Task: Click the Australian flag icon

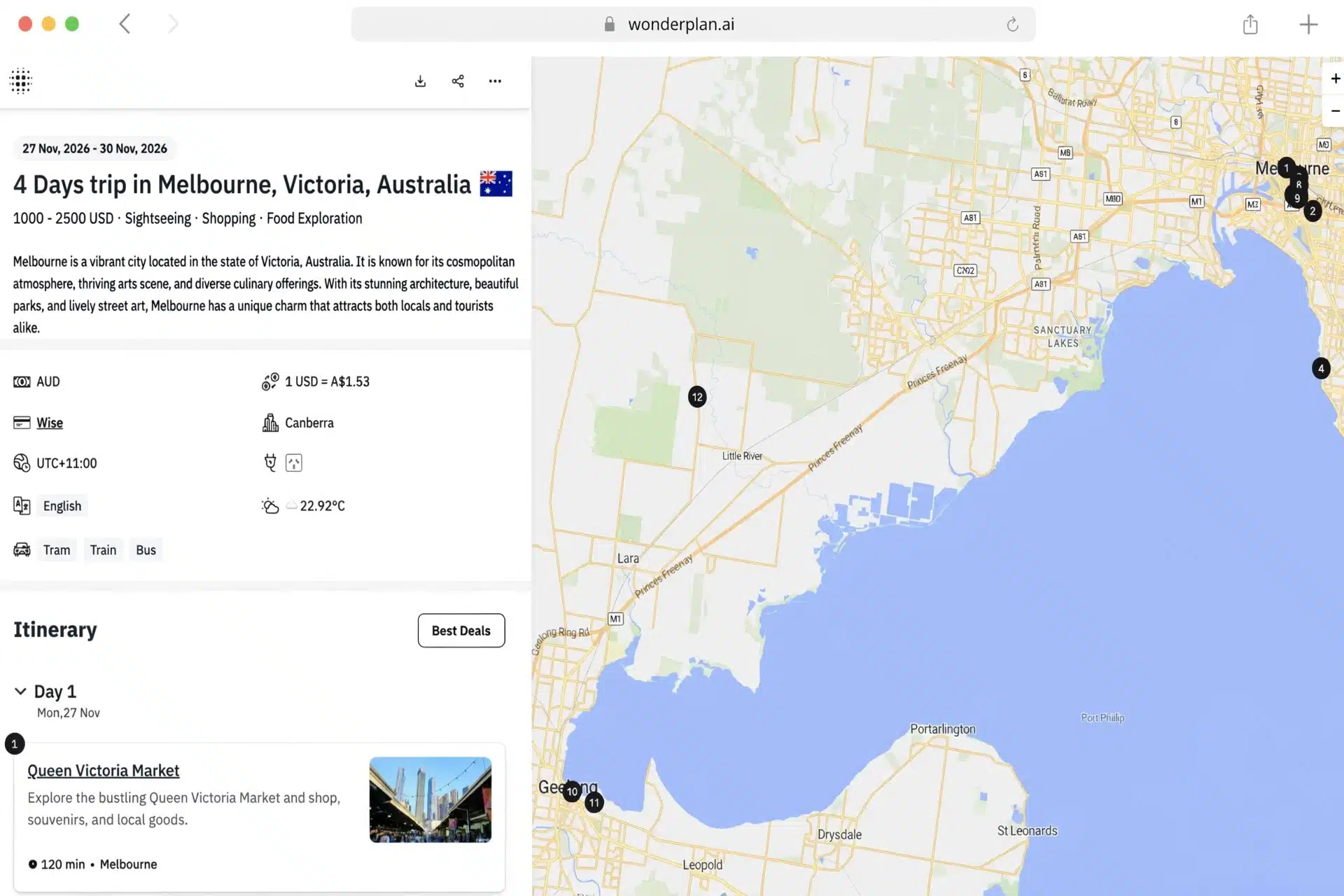Action: tap(496, 183)
